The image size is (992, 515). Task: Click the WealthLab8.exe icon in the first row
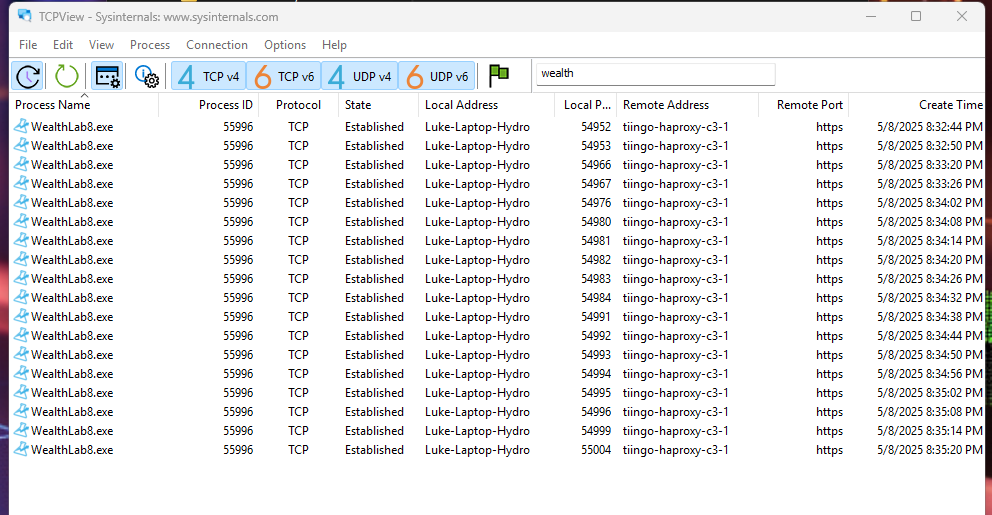(22, 127)
